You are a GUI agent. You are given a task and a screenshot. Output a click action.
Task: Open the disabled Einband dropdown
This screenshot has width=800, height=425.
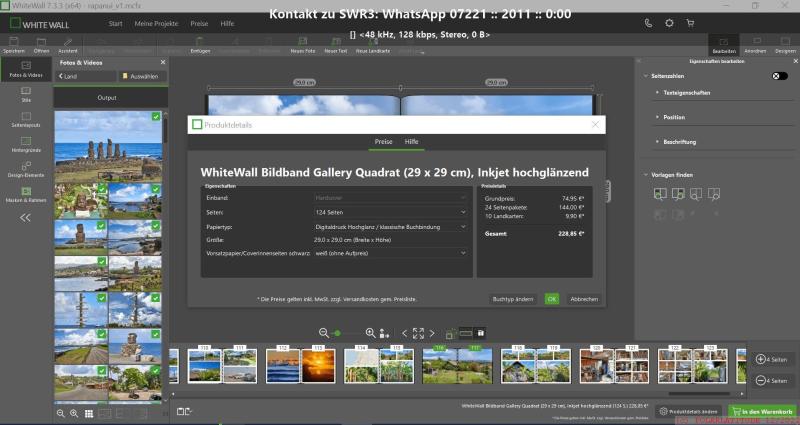(390, 197)
